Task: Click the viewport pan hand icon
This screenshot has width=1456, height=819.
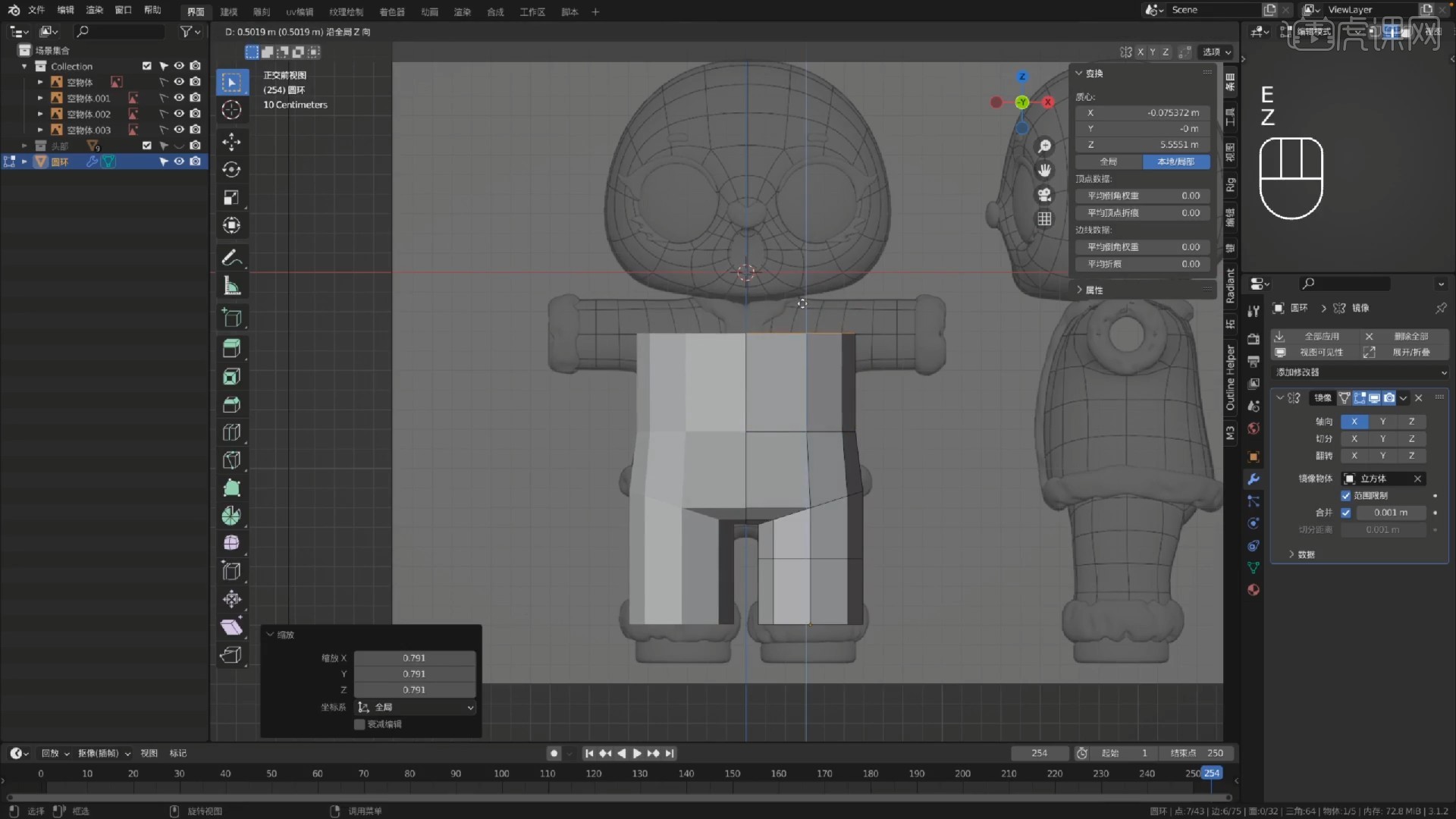Action: coord(1044,171)
